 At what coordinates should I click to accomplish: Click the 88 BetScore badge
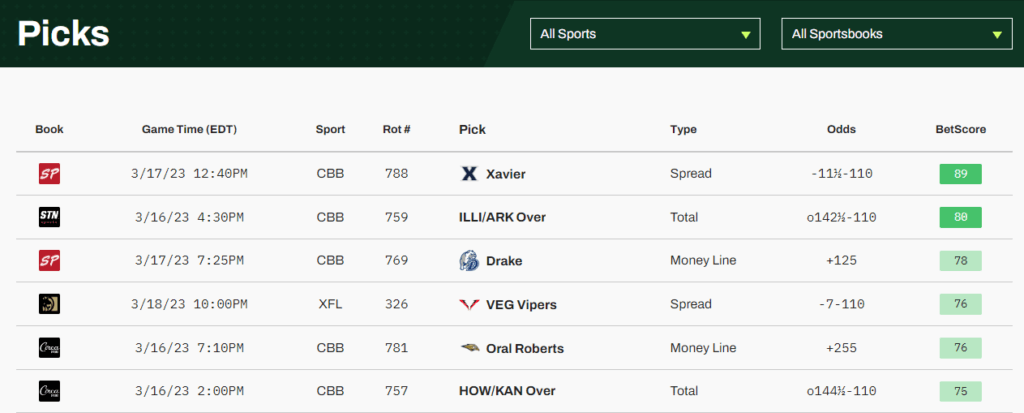point(960,217)
